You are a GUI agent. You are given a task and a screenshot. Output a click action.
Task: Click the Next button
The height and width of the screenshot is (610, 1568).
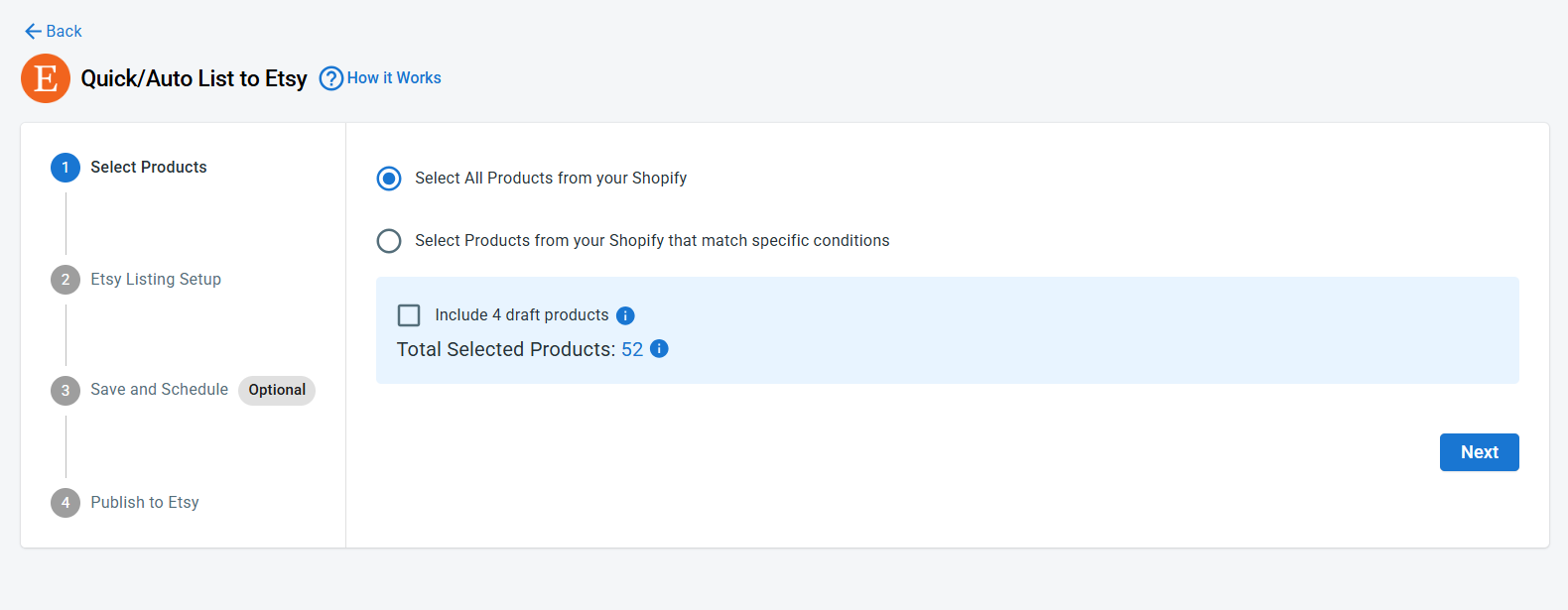pos(1479,452)
